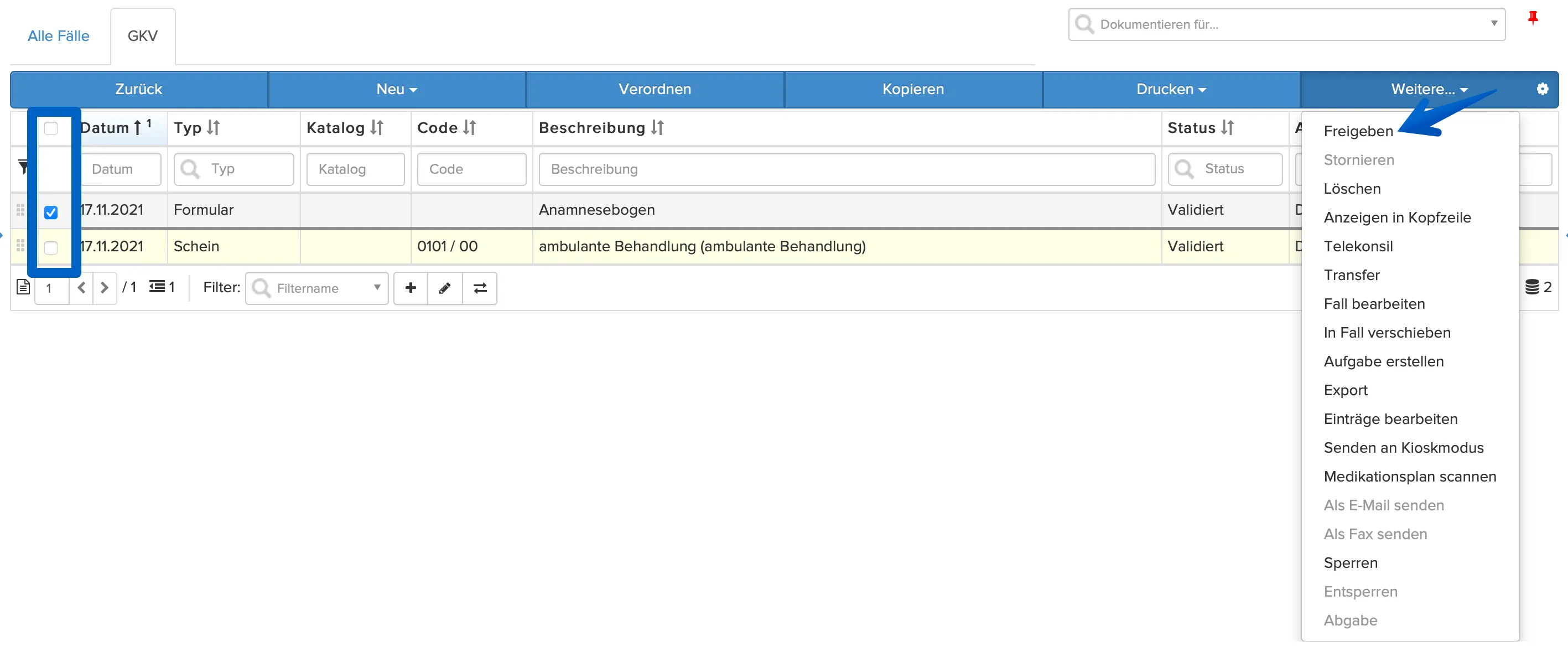Click the rows-per-page list icon
Viewport: 1568px width, 652px height.
[x=157, y=286]
